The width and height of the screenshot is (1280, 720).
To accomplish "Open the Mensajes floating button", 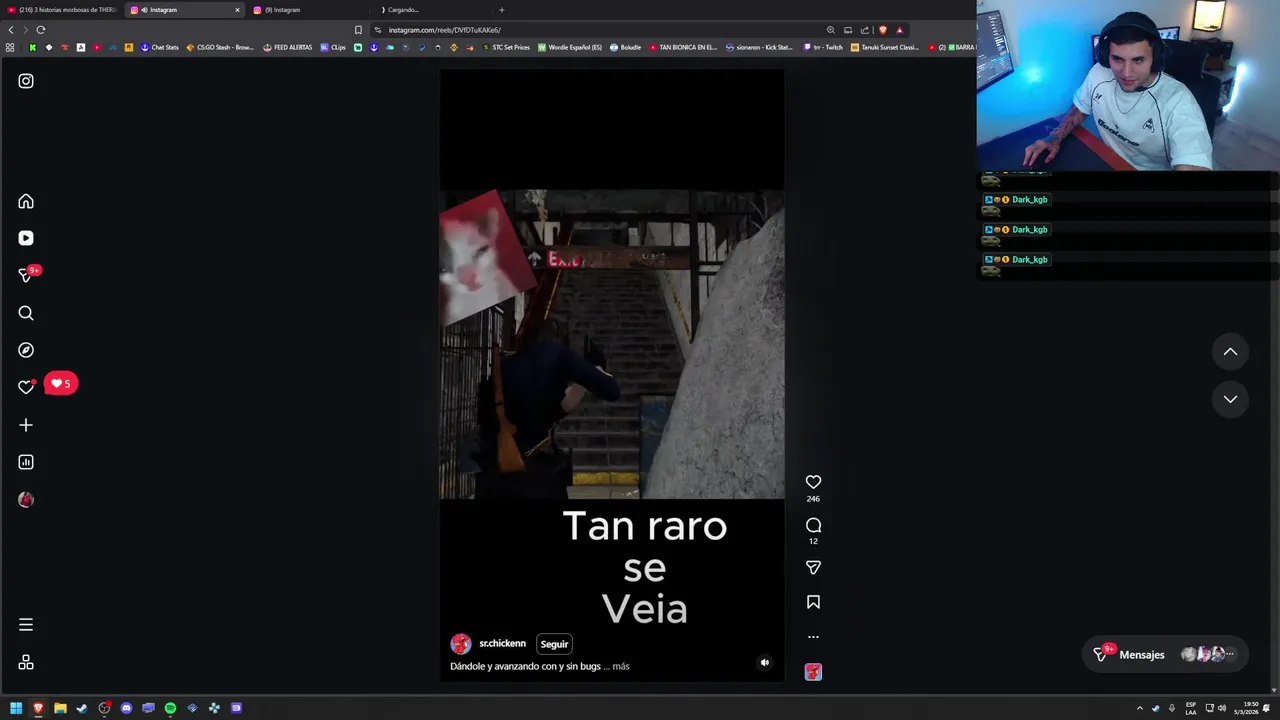I will point(1163,655).
